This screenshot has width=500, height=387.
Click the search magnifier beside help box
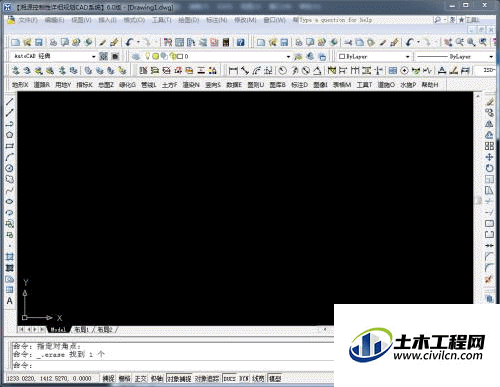[x=437, y=20]
